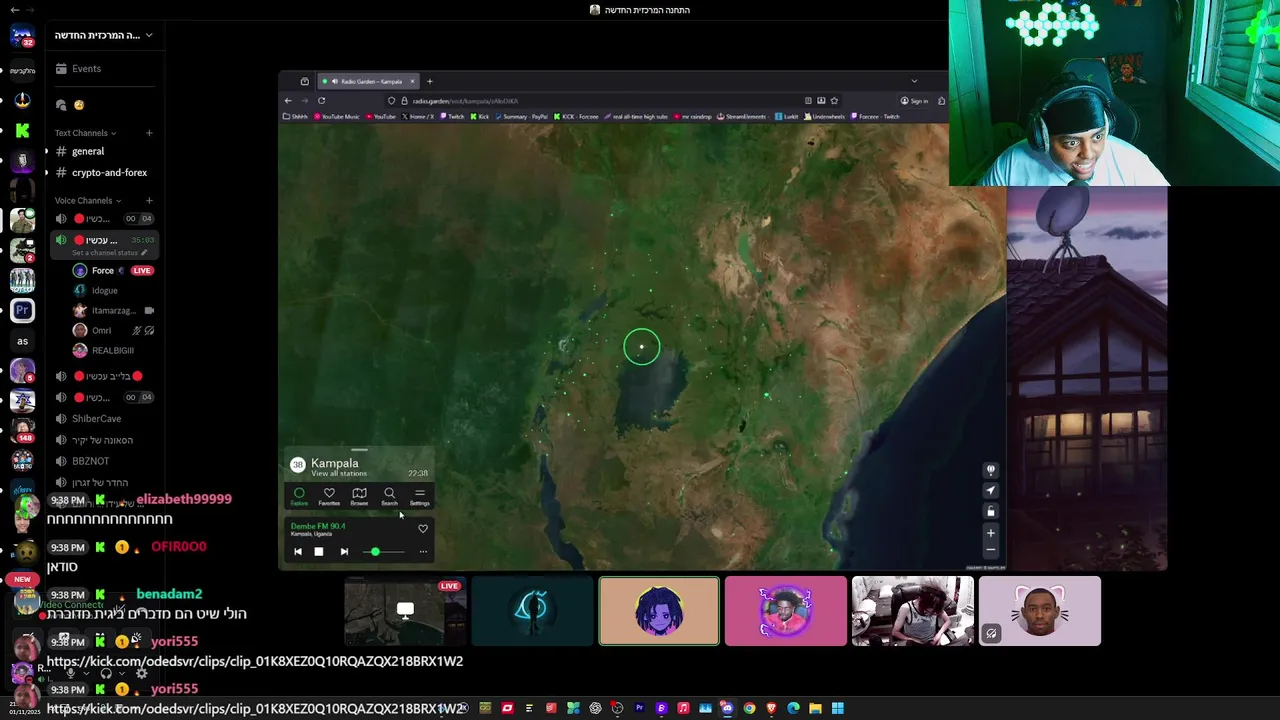Viewport: 1280px width, 720px height.
Task: Open the station's more options menu
Action: click(423, 552)
